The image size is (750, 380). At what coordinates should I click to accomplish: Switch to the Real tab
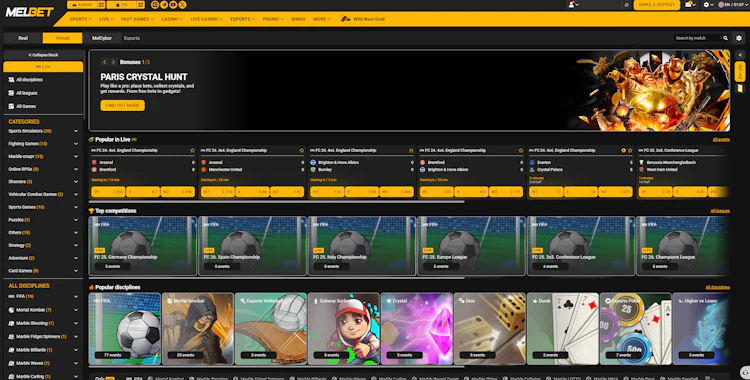click(23, 38)
